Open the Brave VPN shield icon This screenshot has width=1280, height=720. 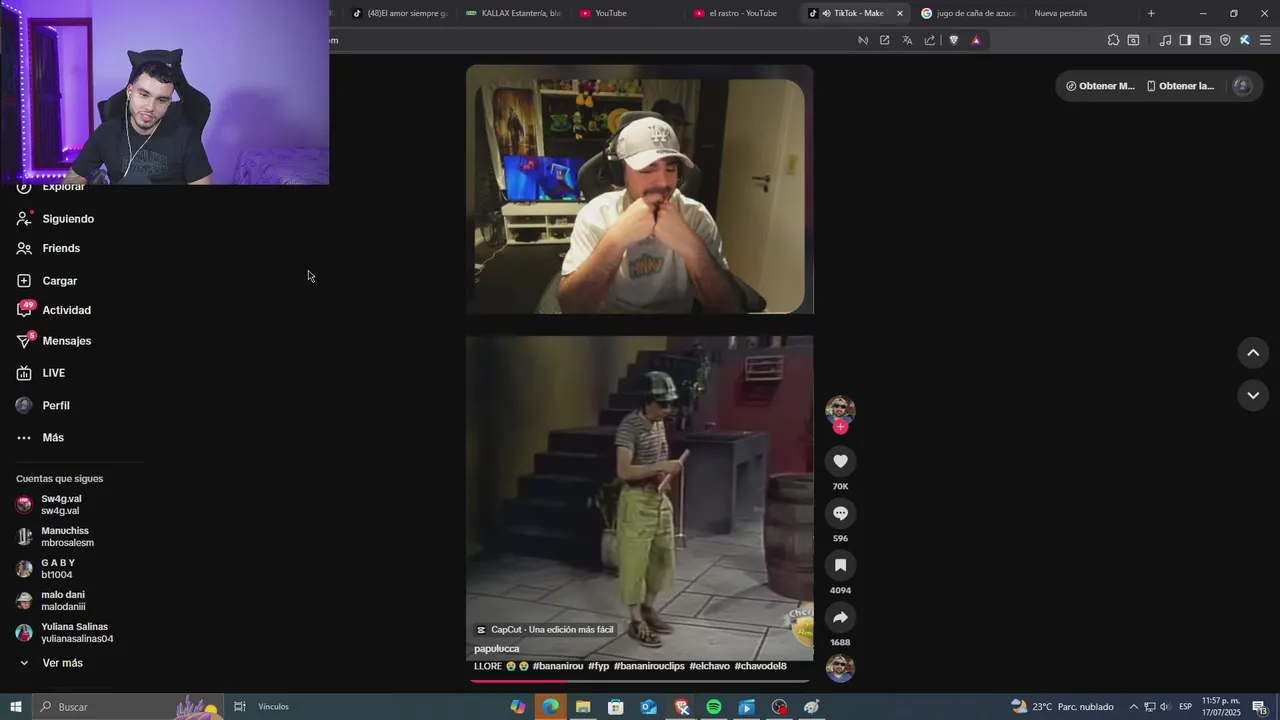[1225, 40]
